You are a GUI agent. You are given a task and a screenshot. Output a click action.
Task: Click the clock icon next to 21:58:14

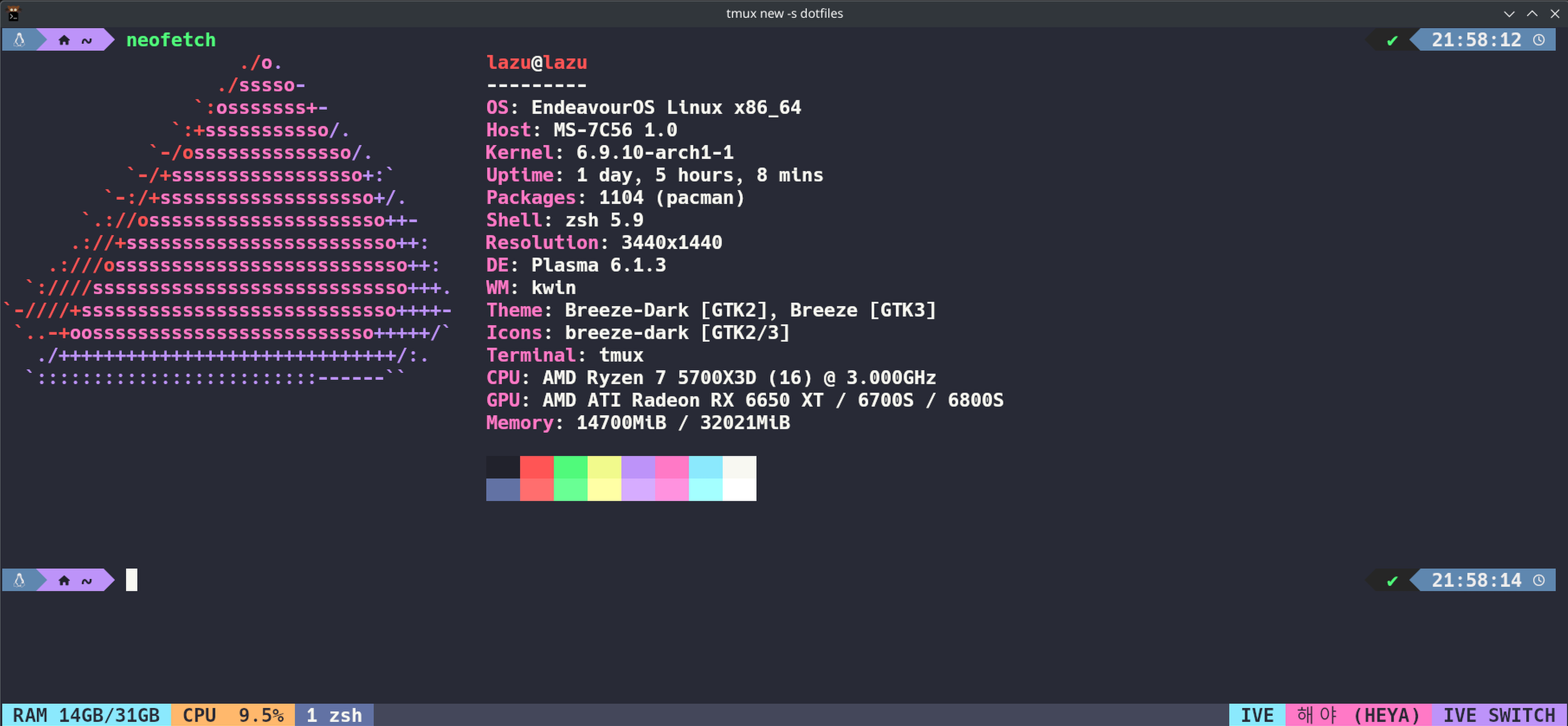pyautogui.click(x=1539, y=580)
